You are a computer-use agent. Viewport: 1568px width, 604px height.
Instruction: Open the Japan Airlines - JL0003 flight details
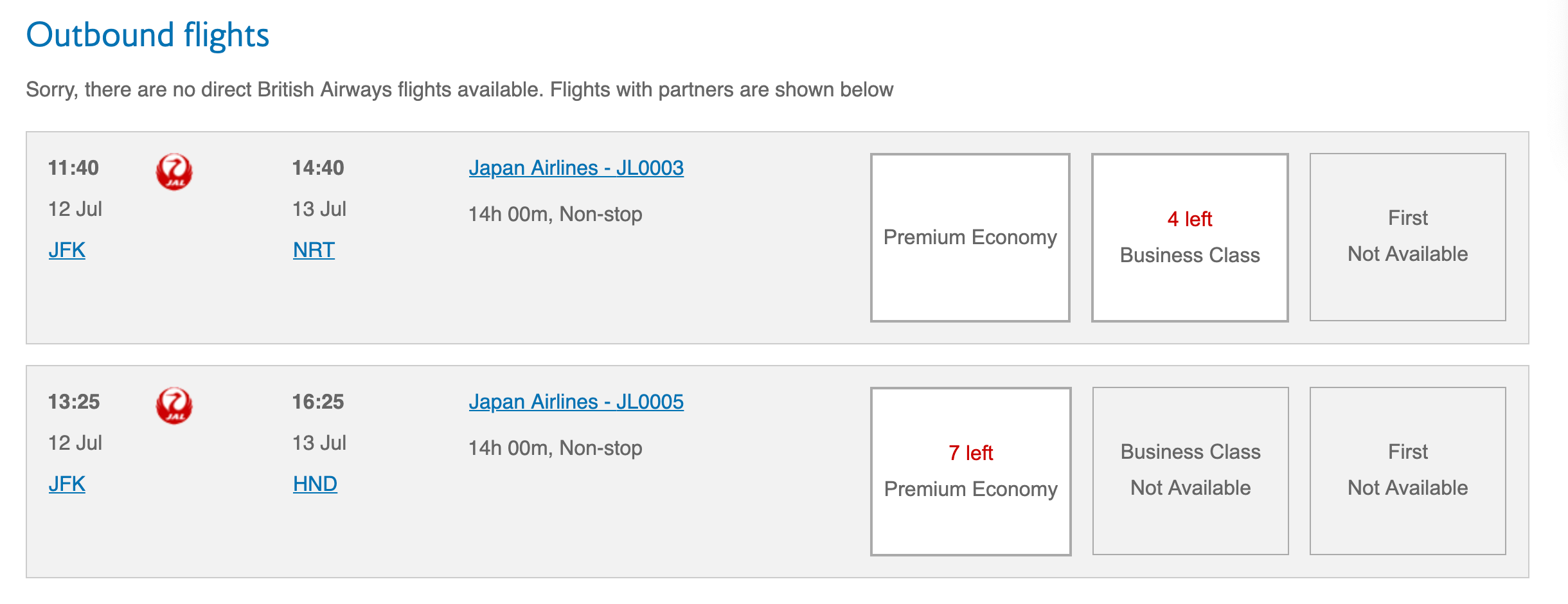click(576, 168)
